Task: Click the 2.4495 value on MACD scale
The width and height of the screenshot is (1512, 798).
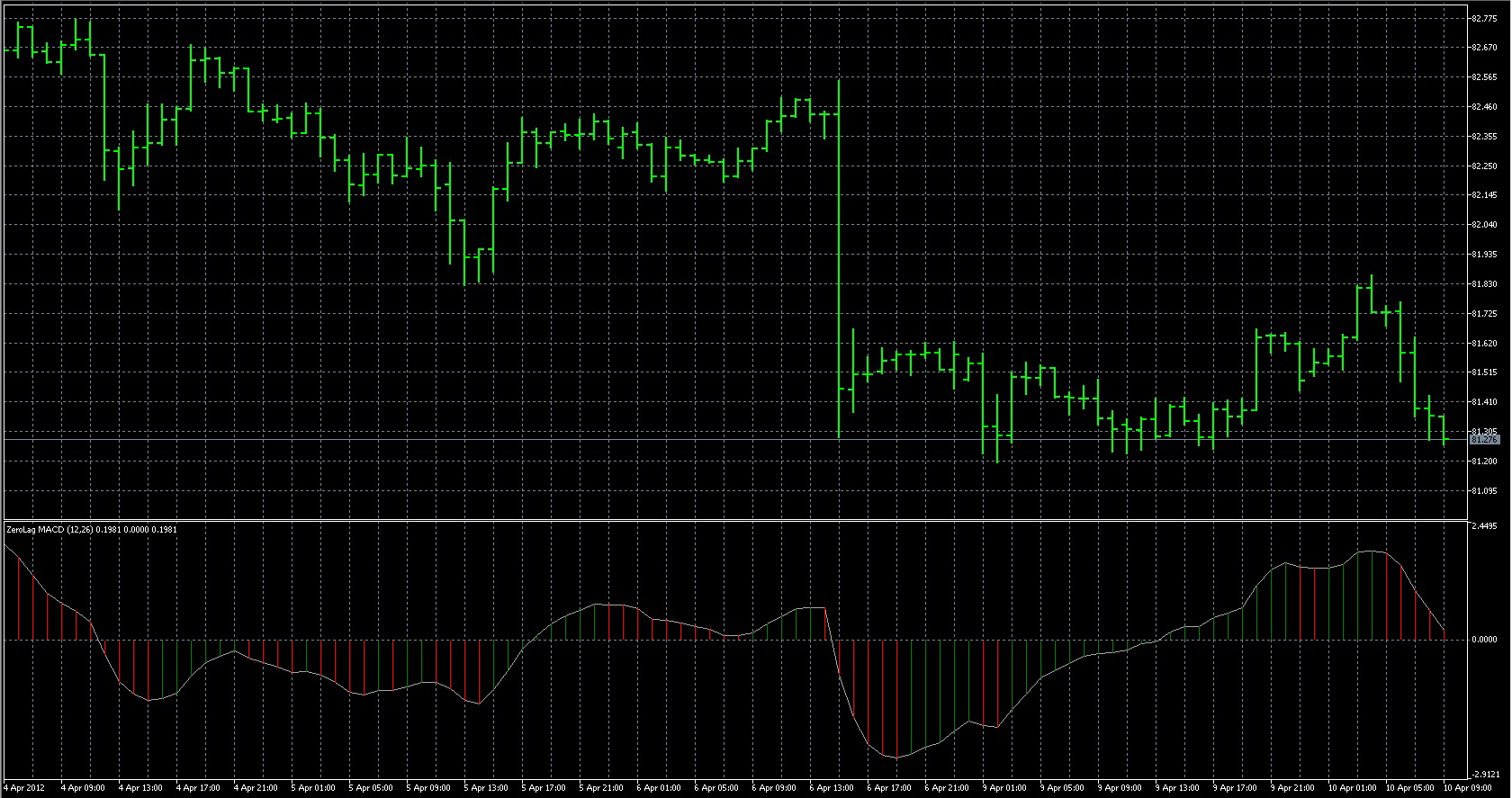Action: pos(1484,526)
